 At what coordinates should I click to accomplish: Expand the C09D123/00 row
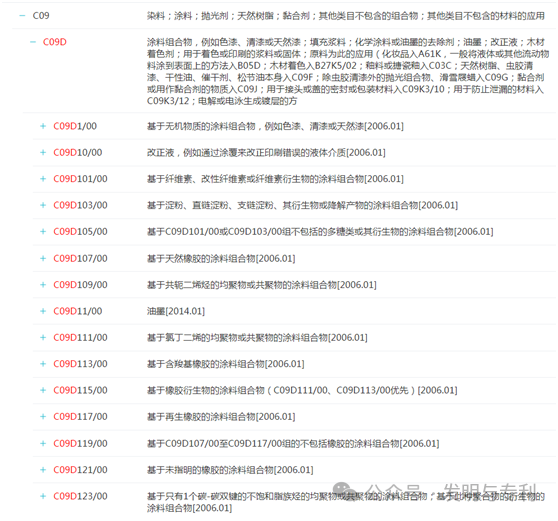(x=43, y=496)
